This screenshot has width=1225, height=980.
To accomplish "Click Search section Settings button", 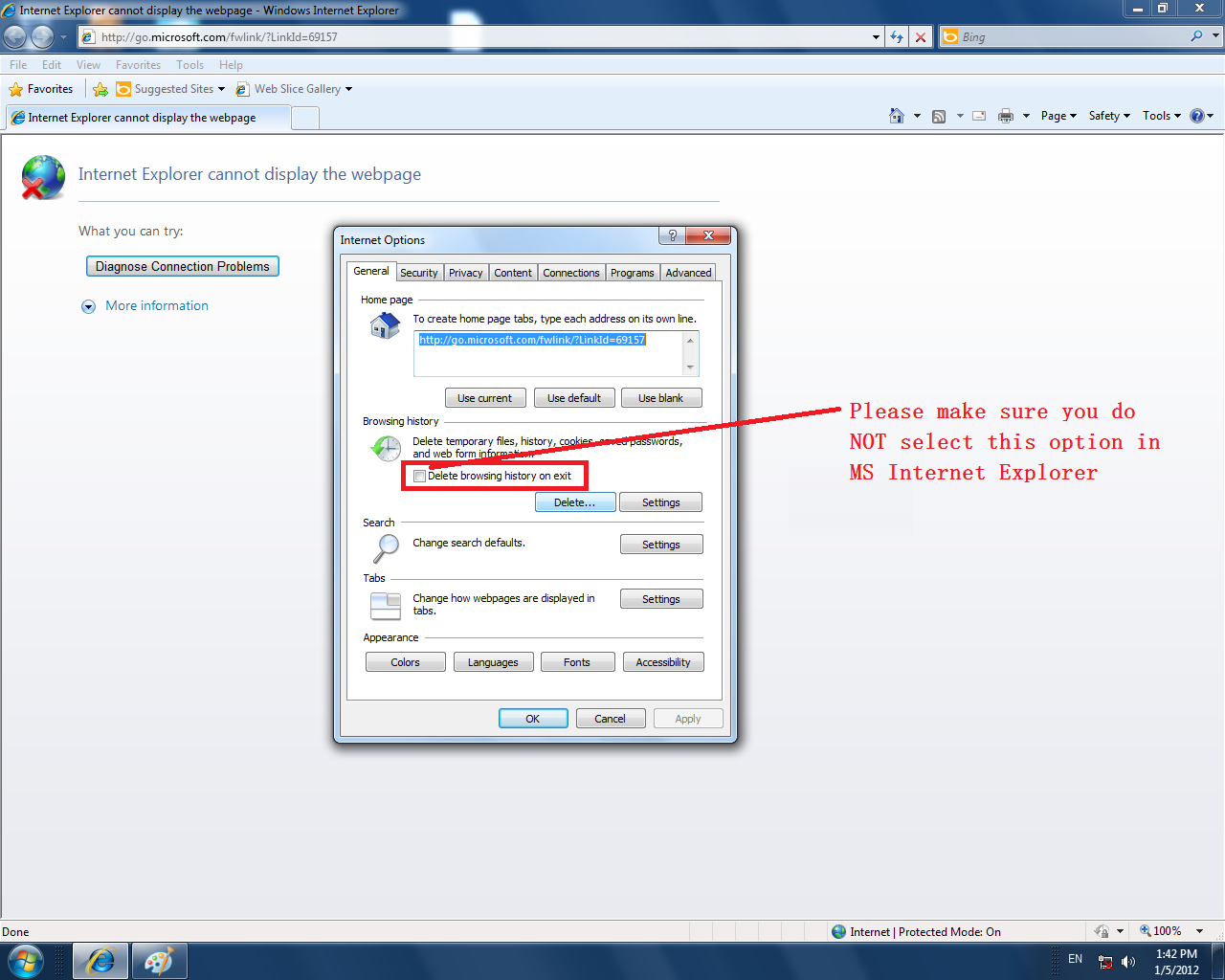I will (661, 545).
